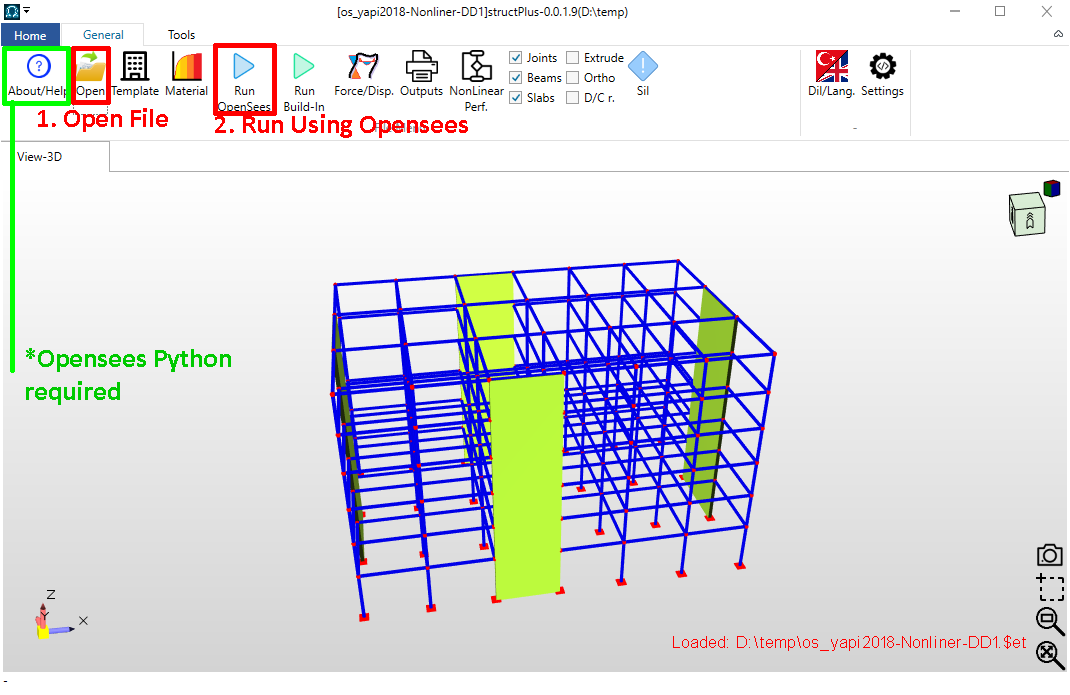Click the Open file folder icon

pyautogui.click(x=91, y=67)
